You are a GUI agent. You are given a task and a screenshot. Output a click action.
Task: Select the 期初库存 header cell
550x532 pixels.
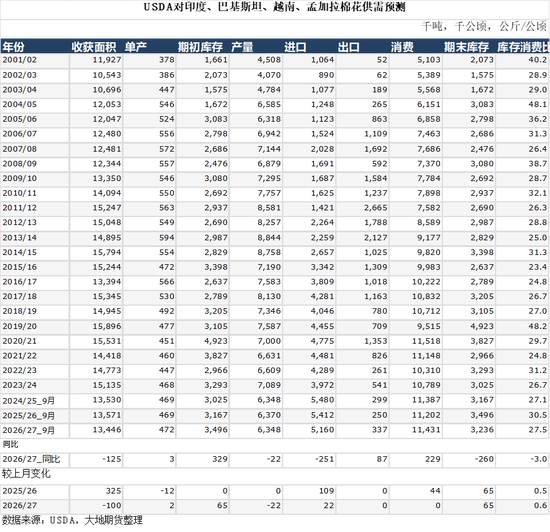200,47
